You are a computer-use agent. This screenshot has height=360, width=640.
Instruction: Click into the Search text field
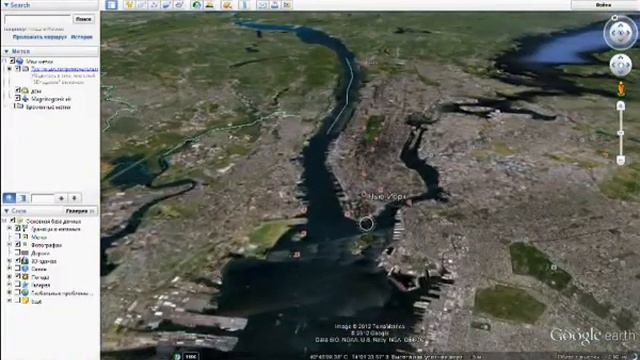pyautogui.click(x=38, y=19)
